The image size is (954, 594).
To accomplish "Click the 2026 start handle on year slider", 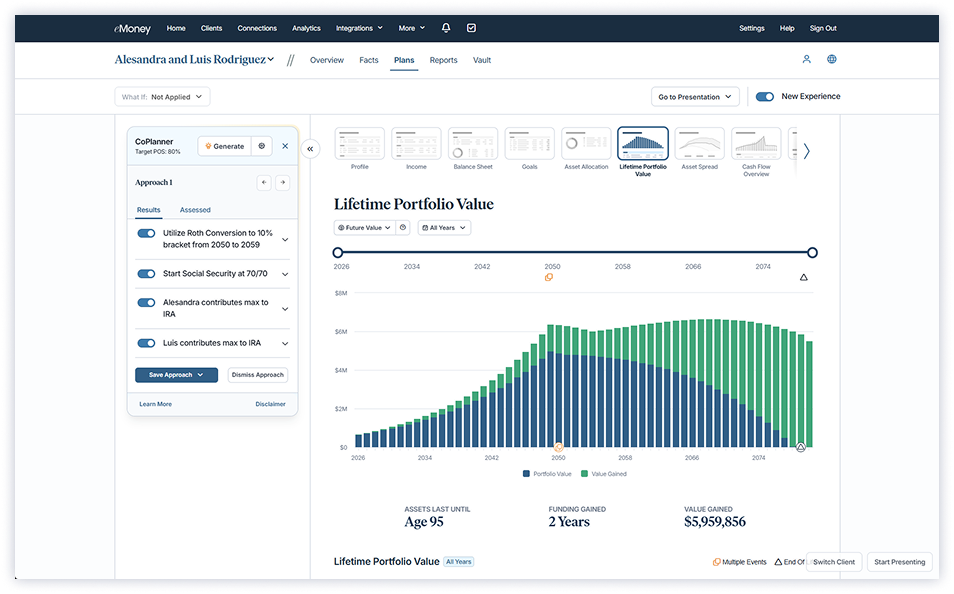I will pyautogui.click(x=338, y=253).
